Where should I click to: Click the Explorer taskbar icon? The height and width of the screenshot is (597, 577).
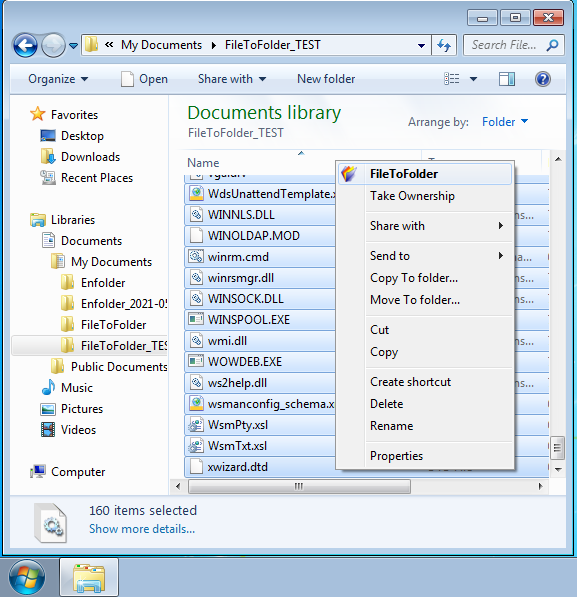click(89, 578)
